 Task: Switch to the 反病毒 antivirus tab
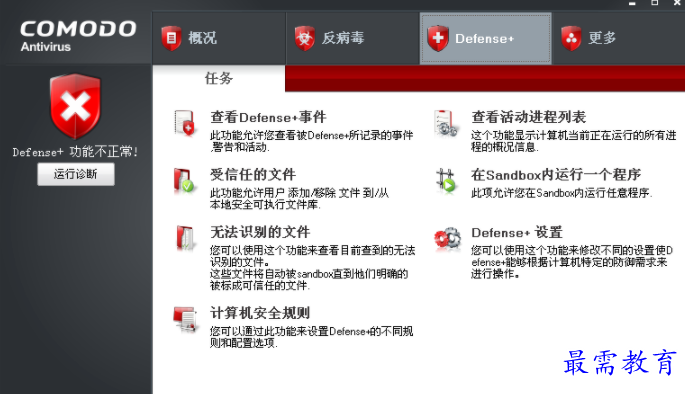[353, 38]
